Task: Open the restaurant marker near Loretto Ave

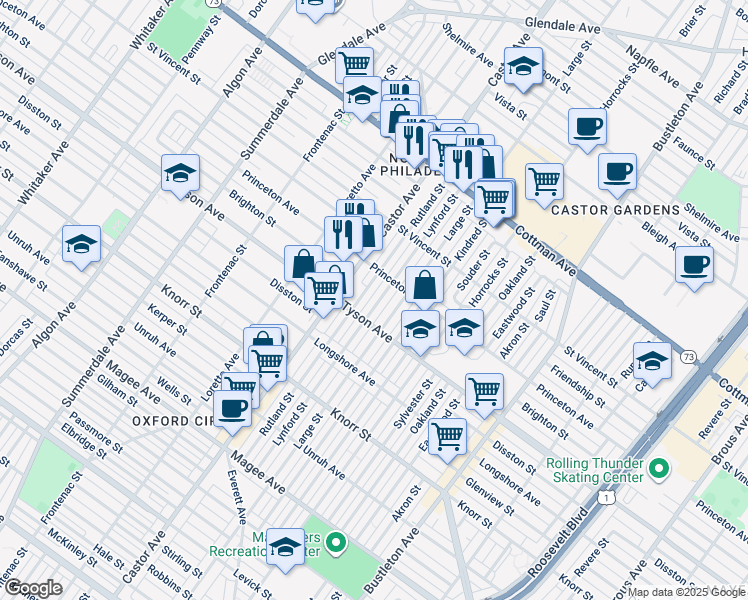Action: (x=343, y=237)
